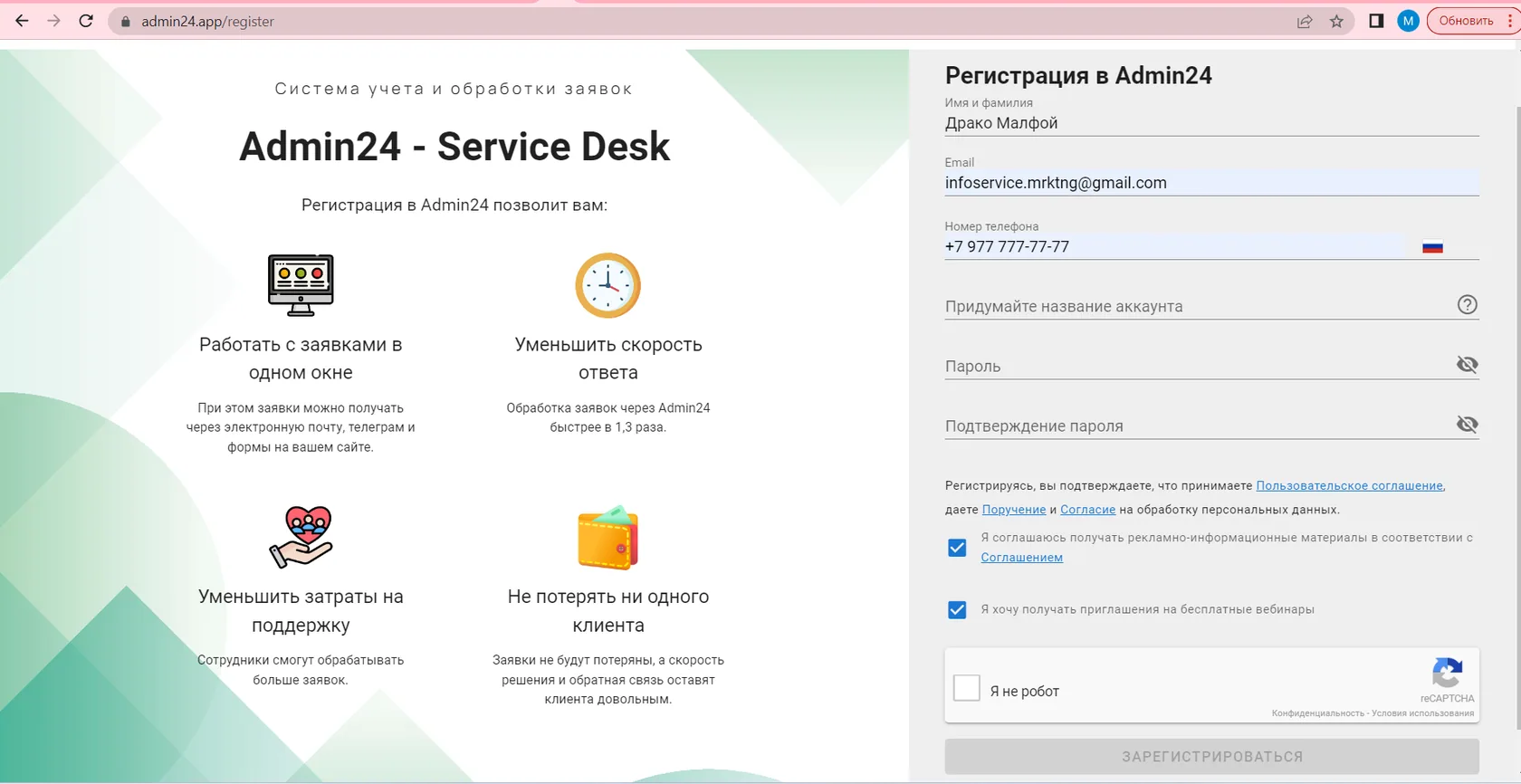
Task: Open the M profile avatar
Action: 1408,21
